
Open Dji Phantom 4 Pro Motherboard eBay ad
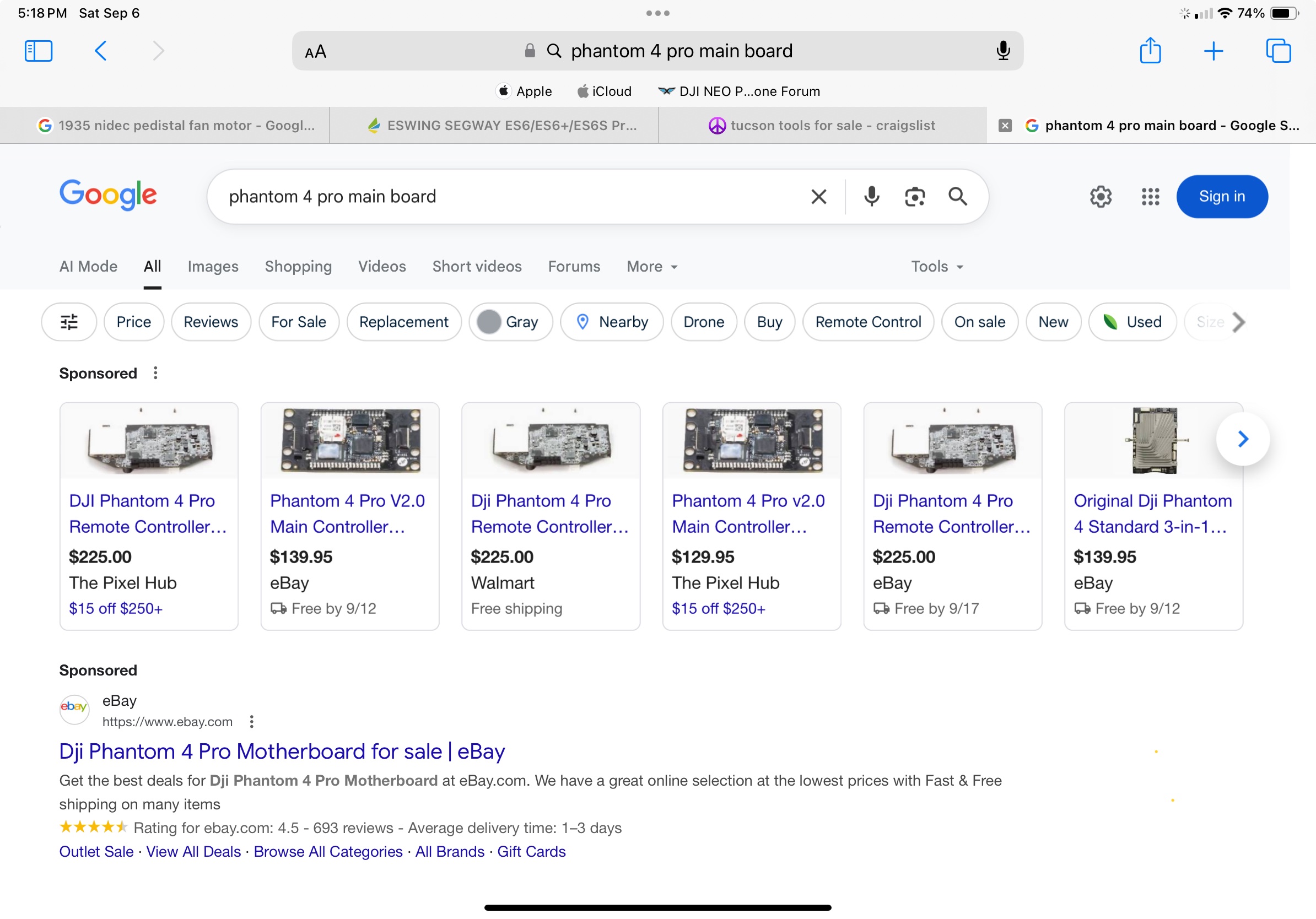point(282,751)
